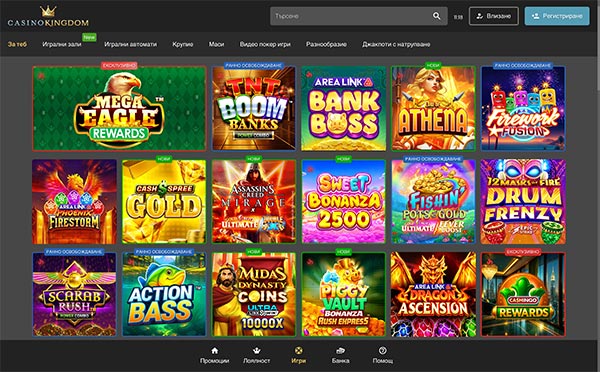Open the Casino Rewards game tile

pos(523,294)
